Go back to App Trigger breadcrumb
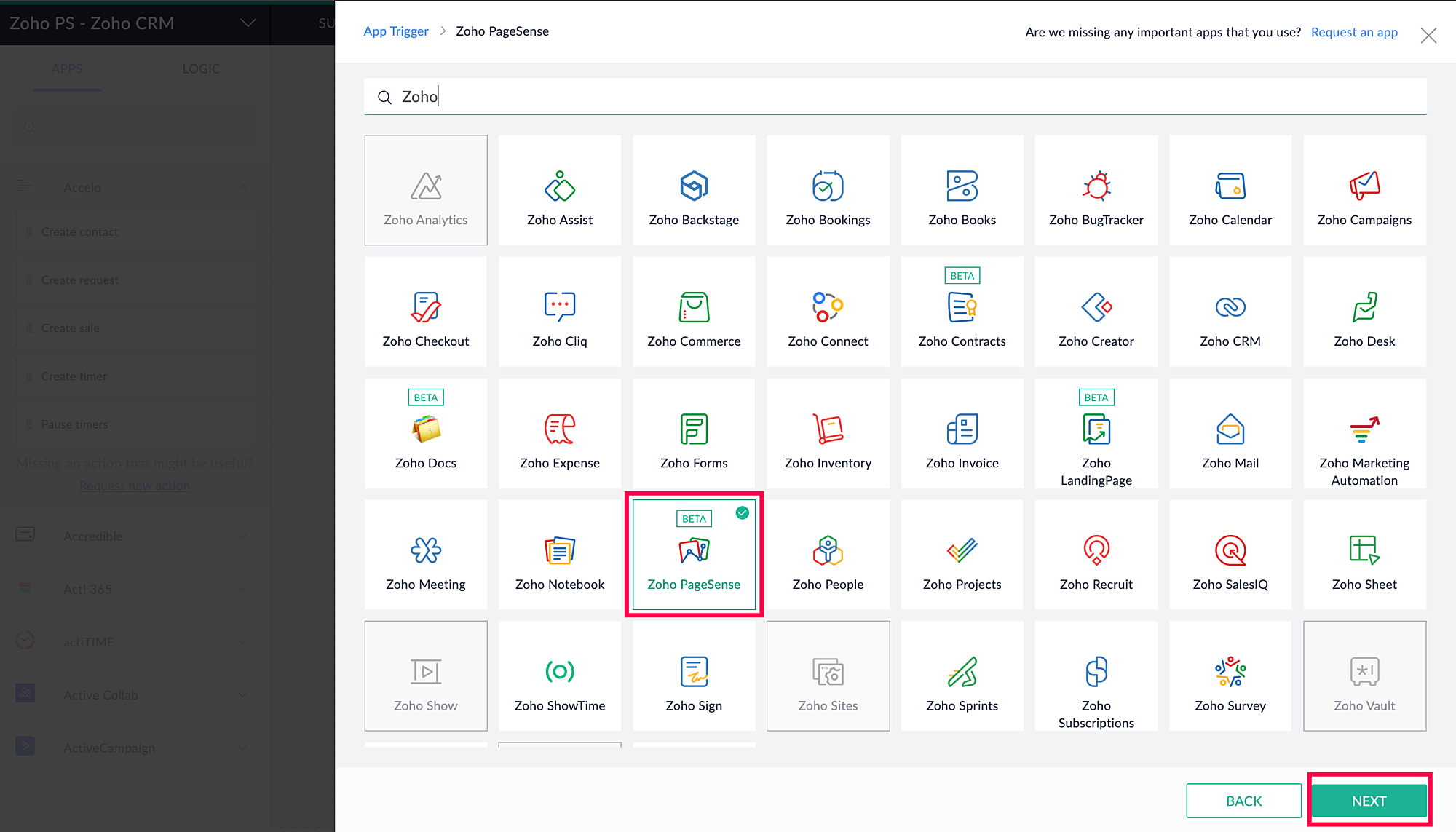This screenshot has height=832, width=1456. (395, 31)
